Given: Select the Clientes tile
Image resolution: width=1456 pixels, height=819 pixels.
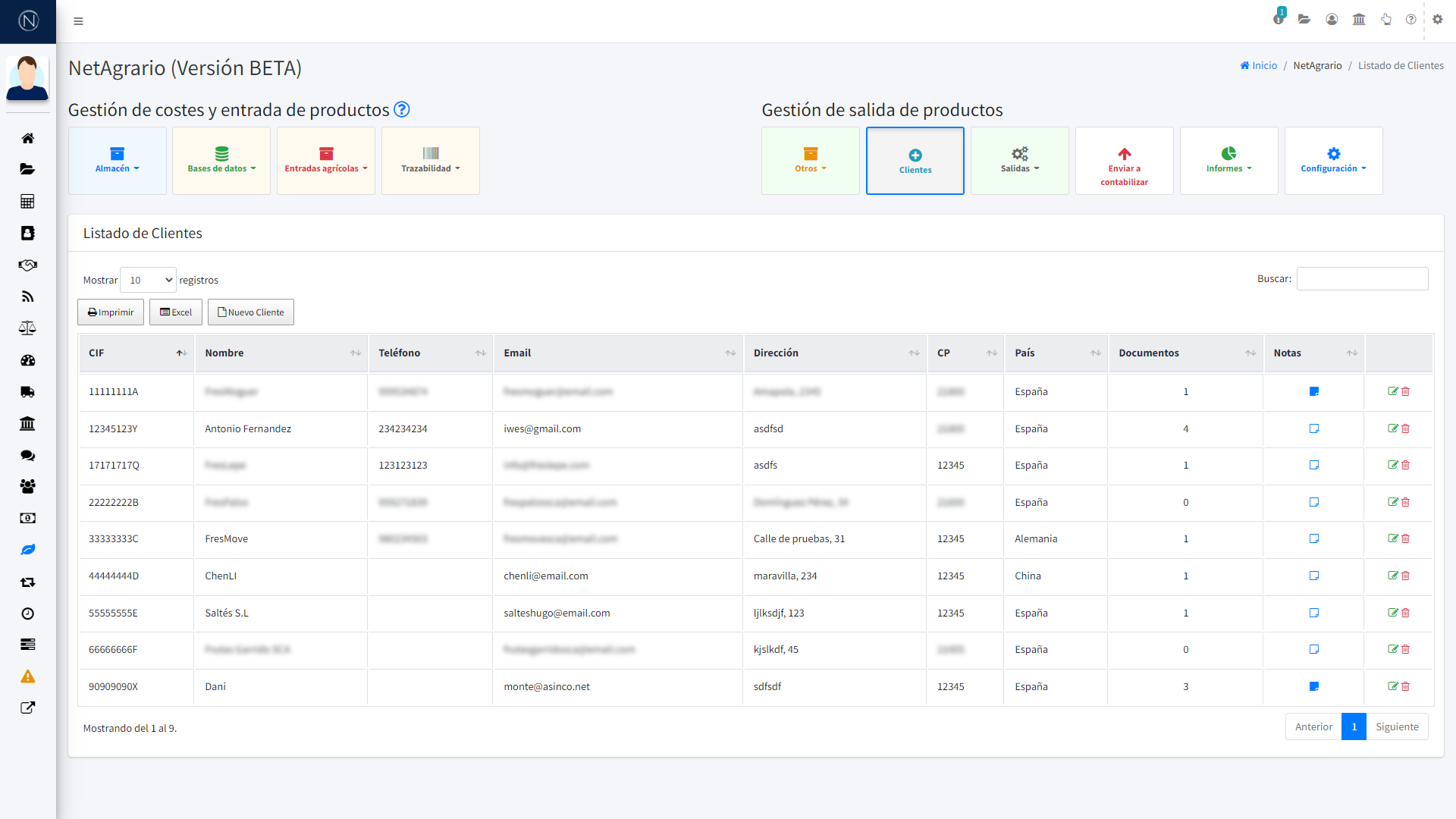Looking at the screenshot, I should click(x=915, y=161).
